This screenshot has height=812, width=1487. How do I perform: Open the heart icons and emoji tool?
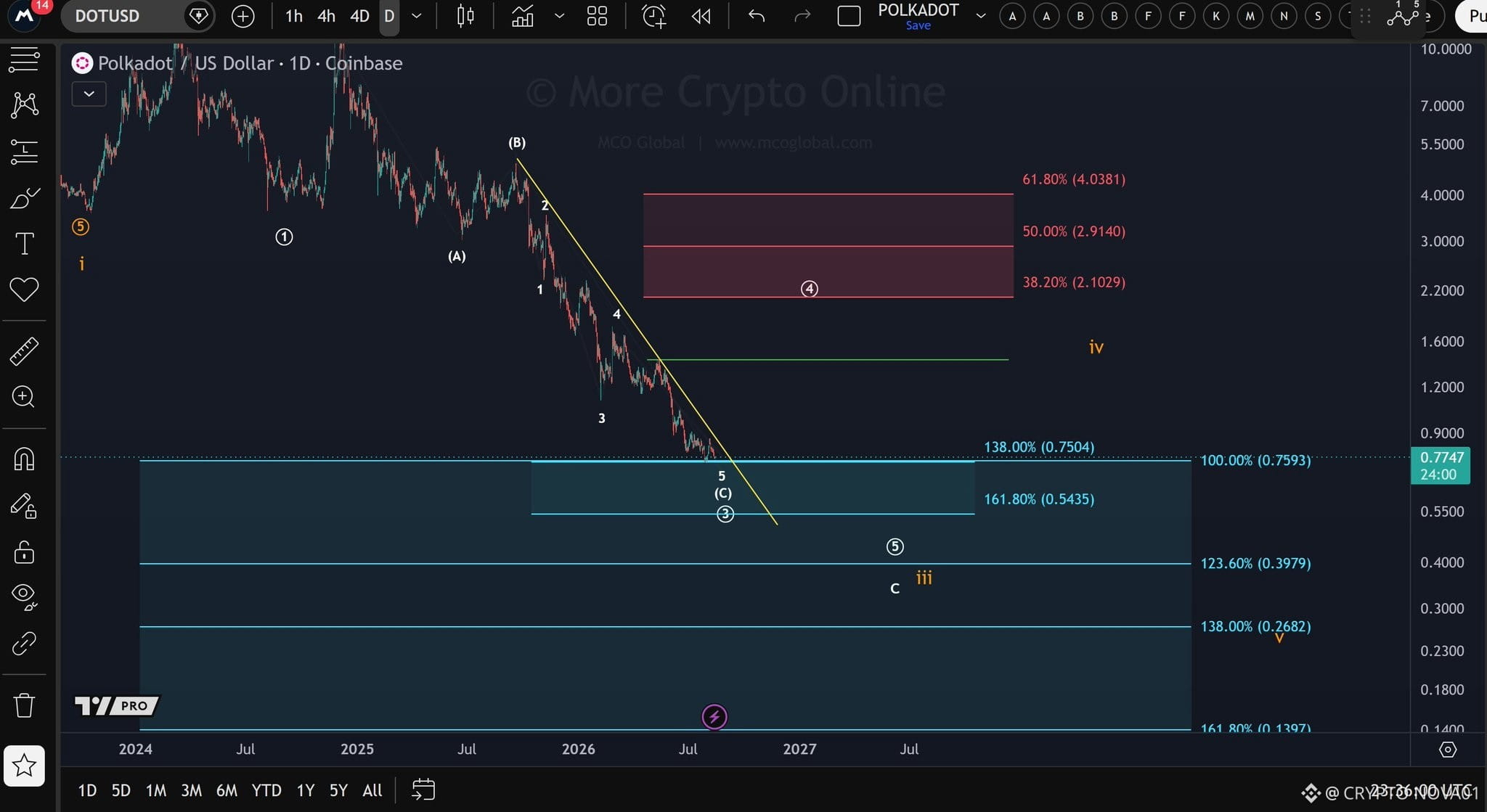point(24,290)
